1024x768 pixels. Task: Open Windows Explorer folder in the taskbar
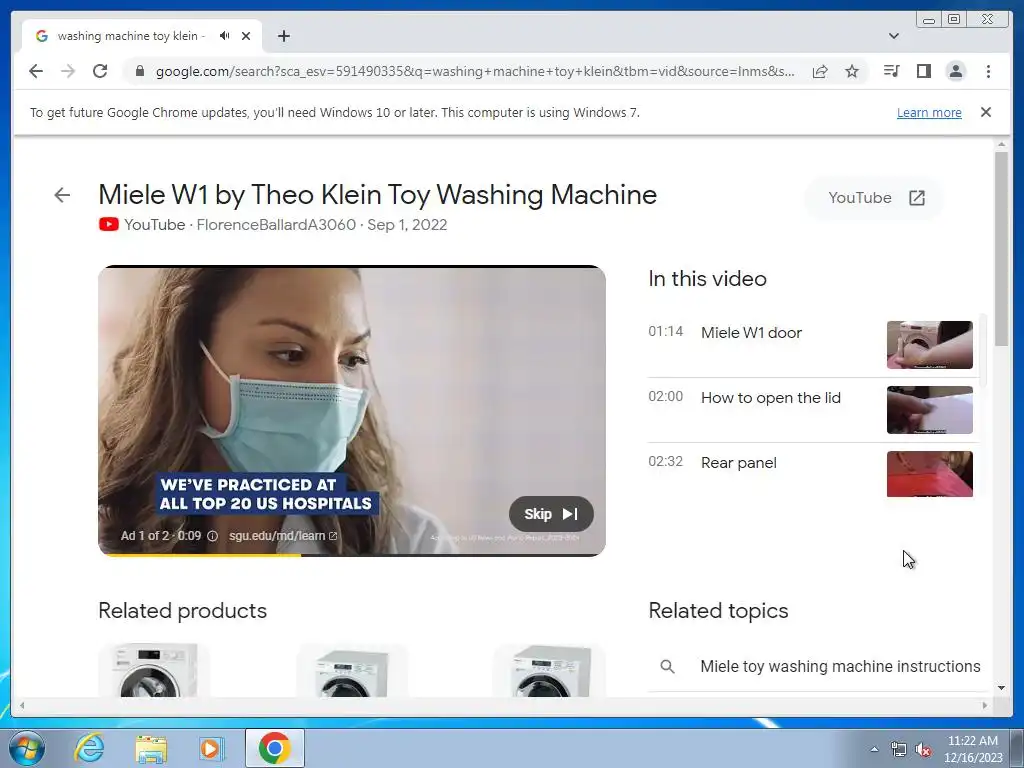click(151, 748)
